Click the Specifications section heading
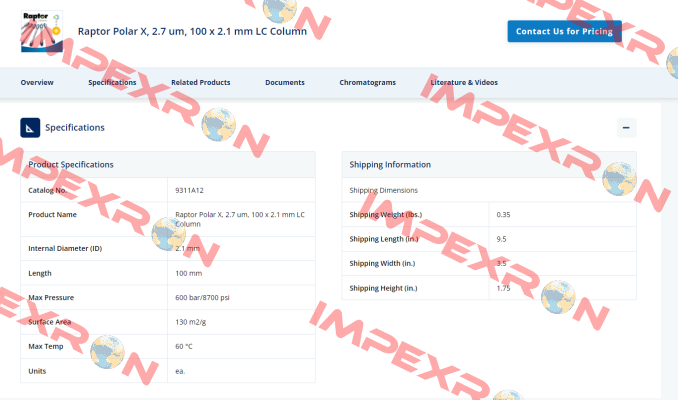678x400 pixels. [x=75, y=128]
